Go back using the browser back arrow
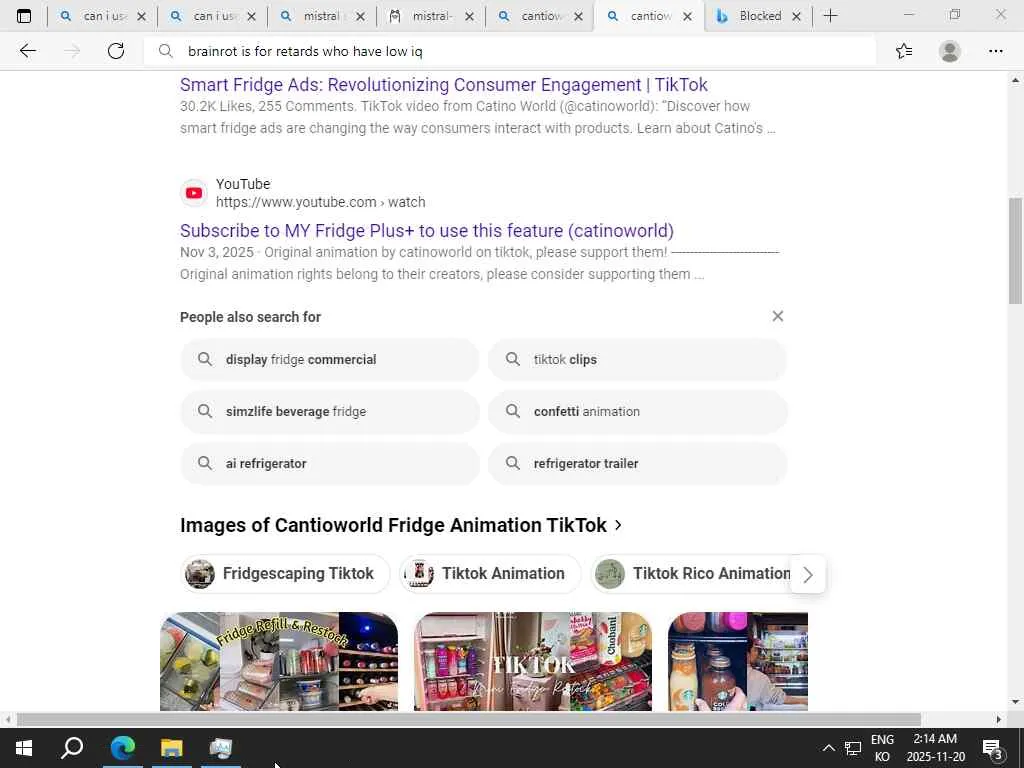Image resolution: width=1024 pixels, height=768 pixels. point(27,51)
